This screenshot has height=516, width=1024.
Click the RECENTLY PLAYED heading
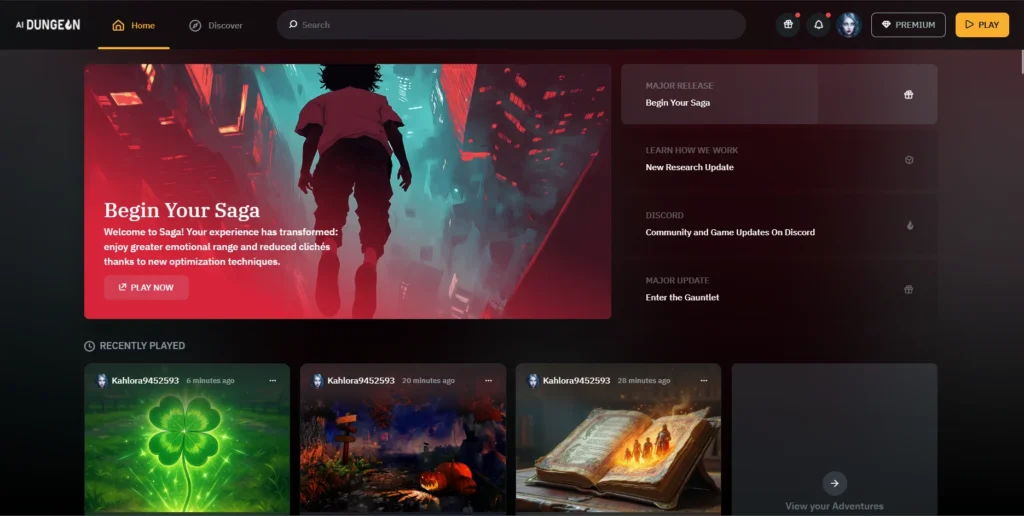click(x=142, y=346)
